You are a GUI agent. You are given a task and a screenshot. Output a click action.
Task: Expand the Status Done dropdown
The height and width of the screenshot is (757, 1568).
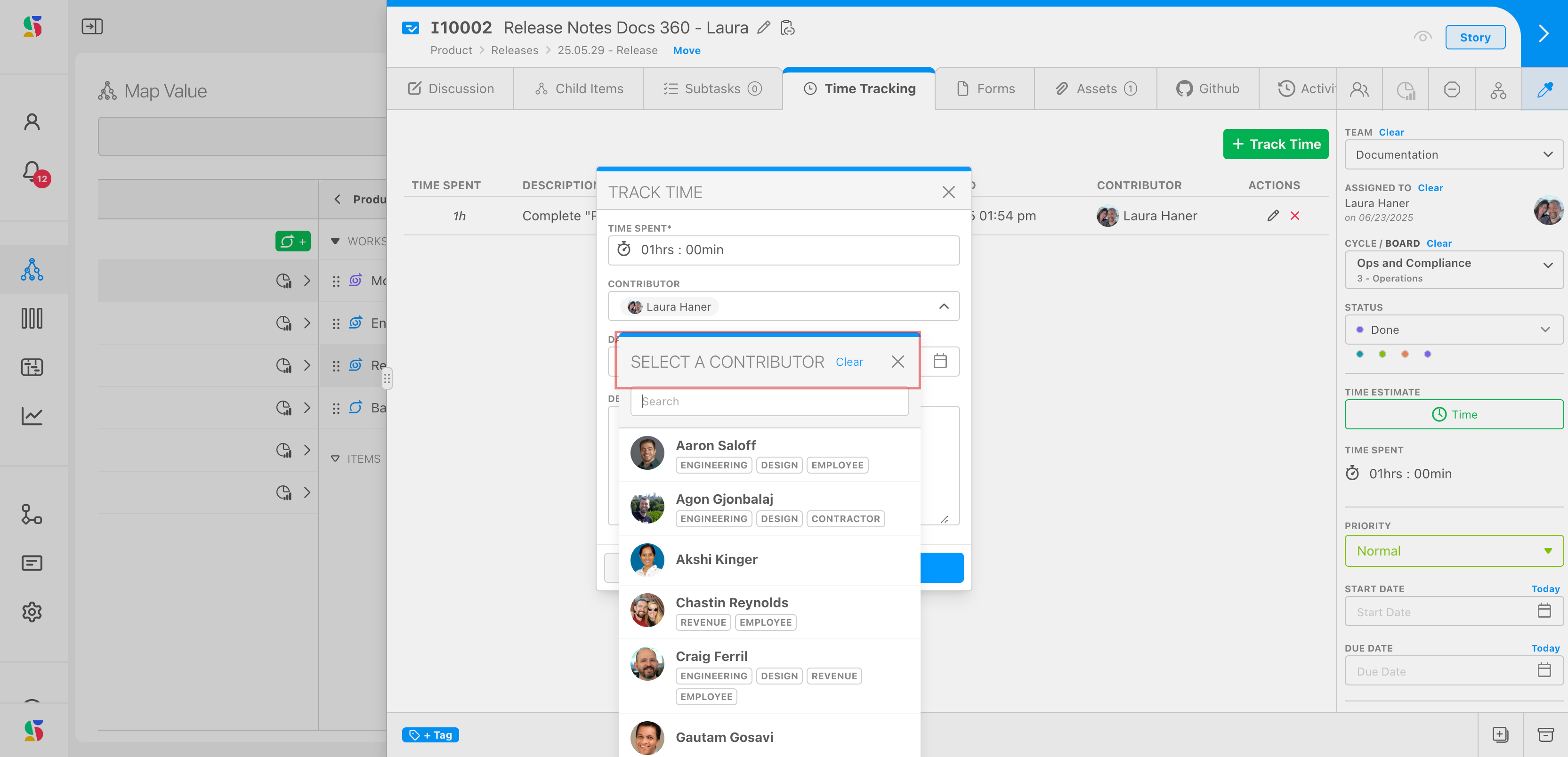1453,330
